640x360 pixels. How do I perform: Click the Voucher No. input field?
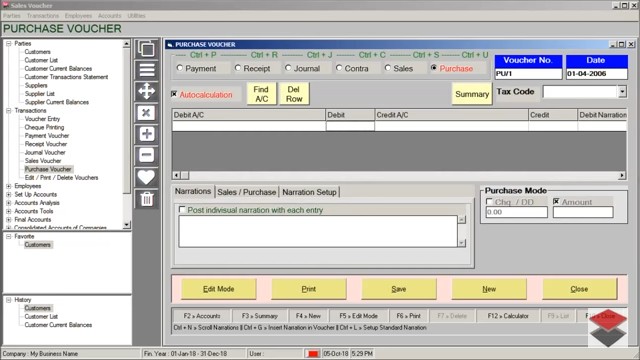tap(528, 74)
